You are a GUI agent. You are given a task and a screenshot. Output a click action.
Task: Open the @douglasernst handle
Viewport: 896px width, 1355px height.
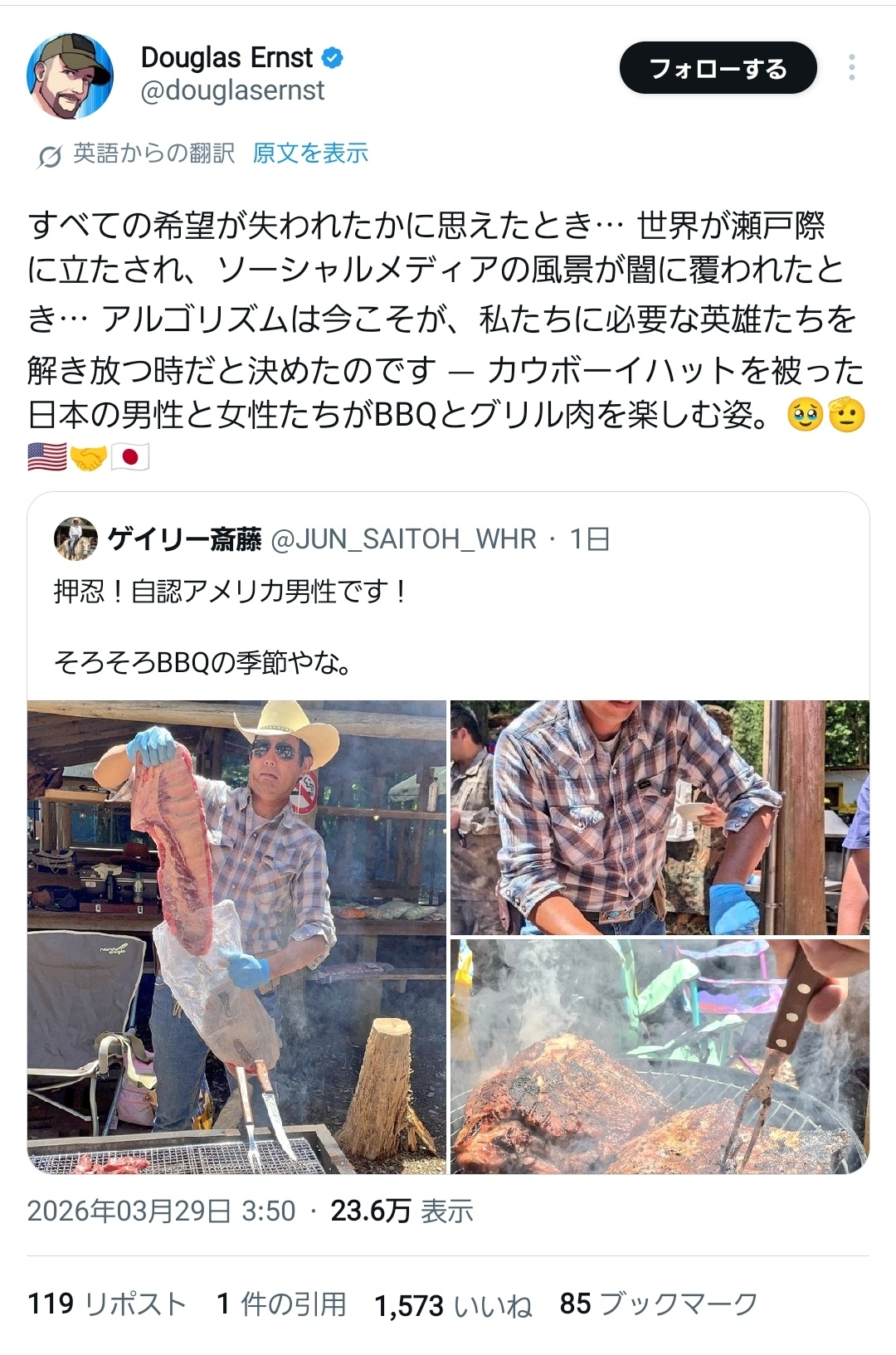coord(233,90)
